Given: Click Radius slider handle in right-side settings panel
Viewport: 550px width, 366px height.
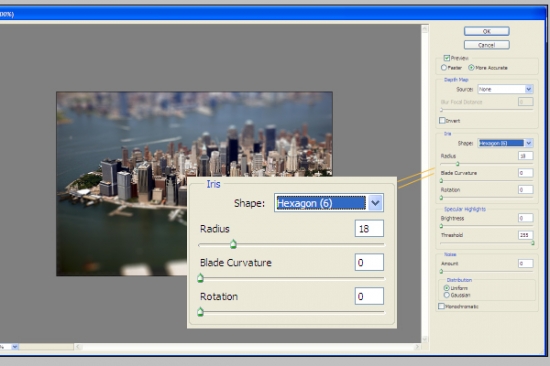Looking at the screenshot, I should (x=457, y=164).
